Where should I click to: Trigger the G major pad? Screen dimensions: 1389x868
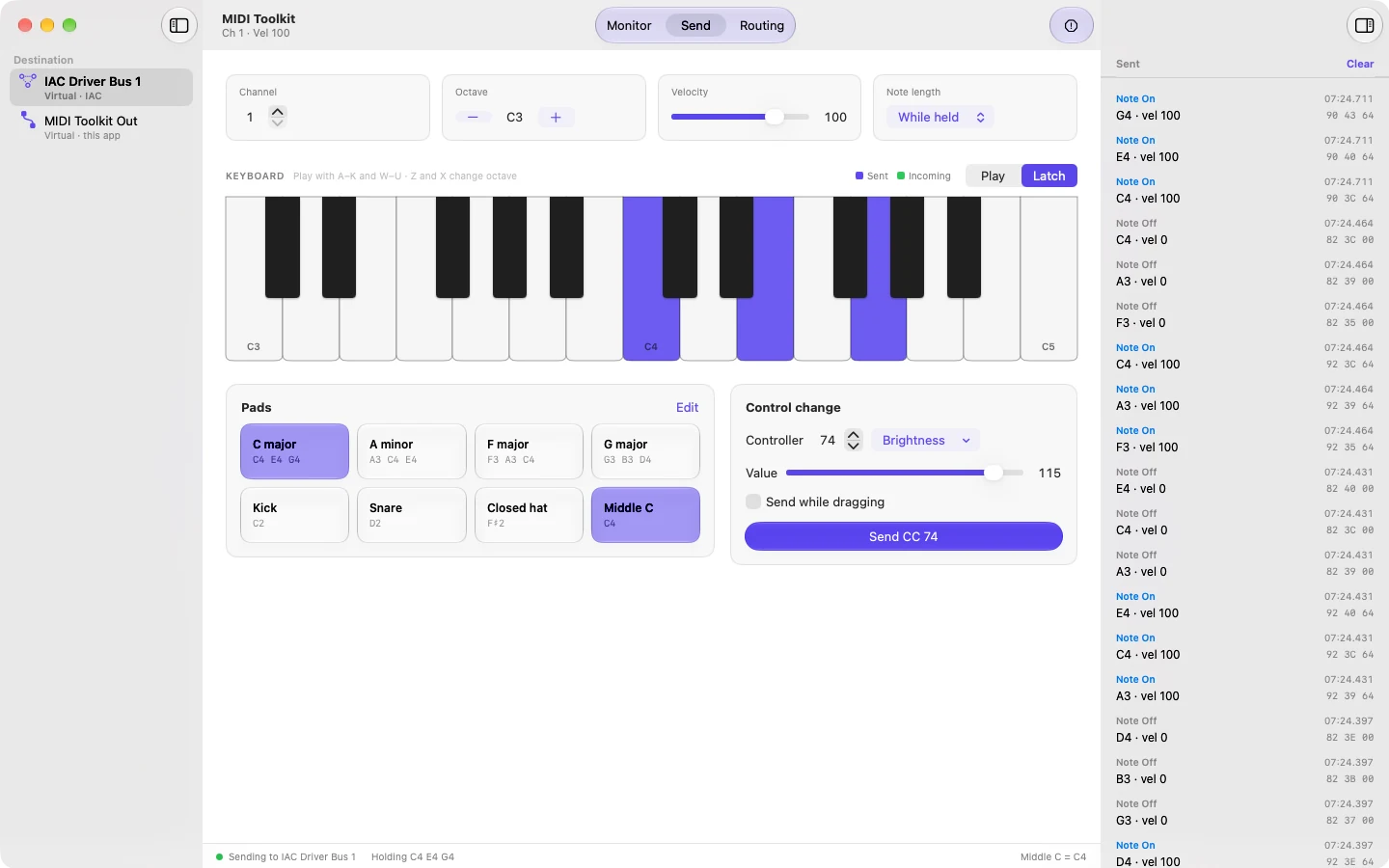(645, 451)
